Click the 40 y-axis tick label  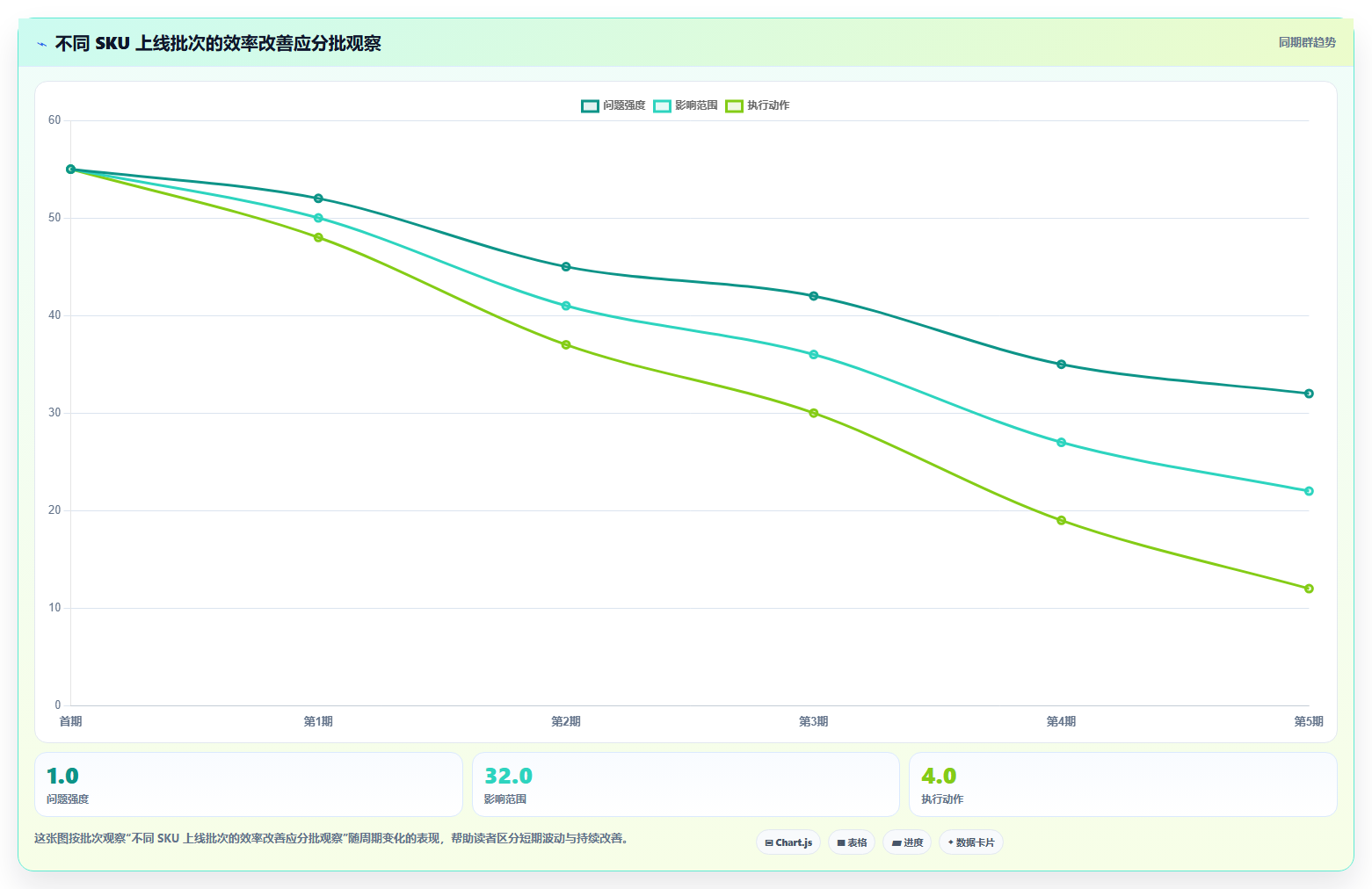pos(54,315)
